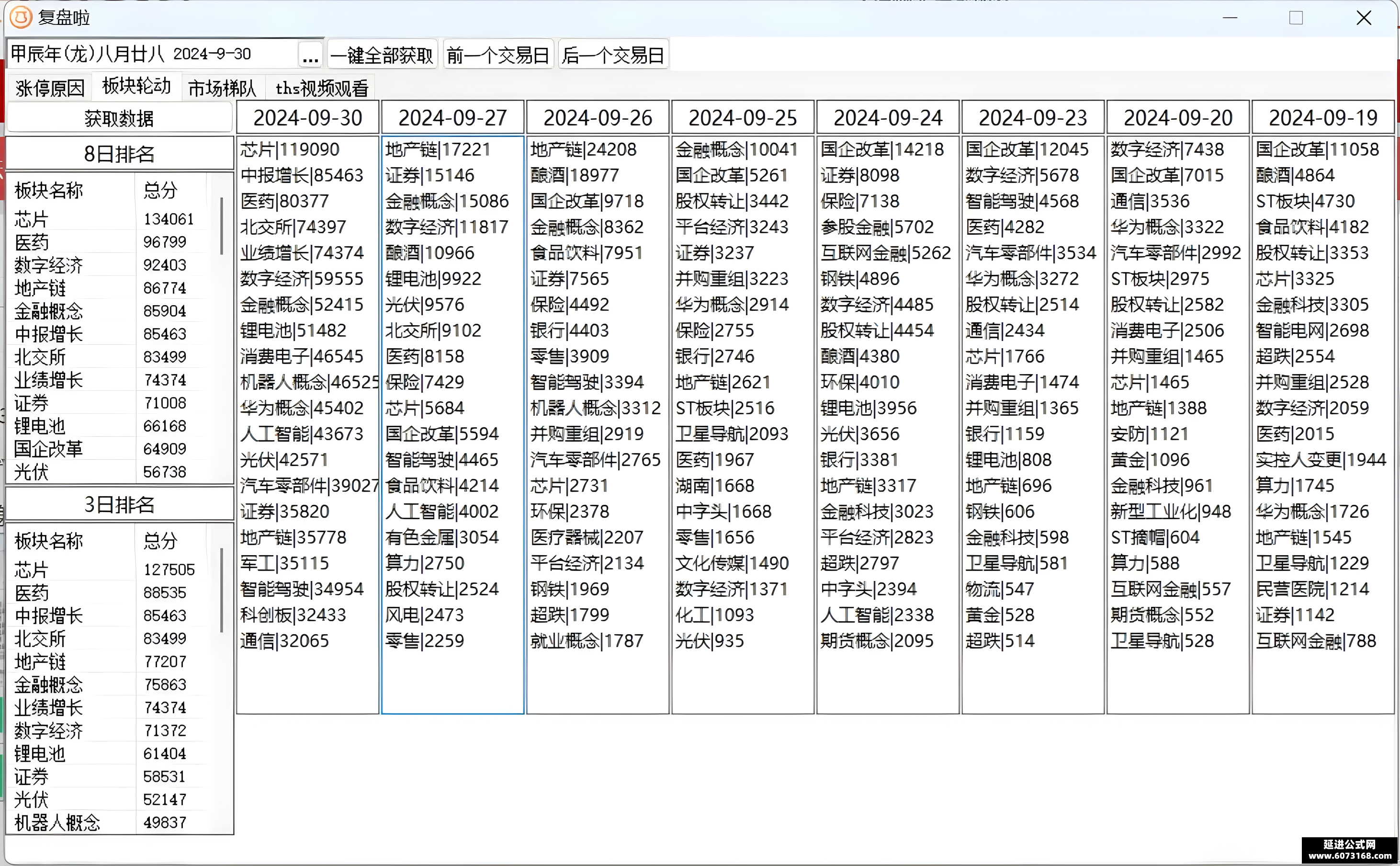Viewport: 1400px width, 866px height.
Task: Switch to the 涨停原因 tab
Action: coord(50,88)
